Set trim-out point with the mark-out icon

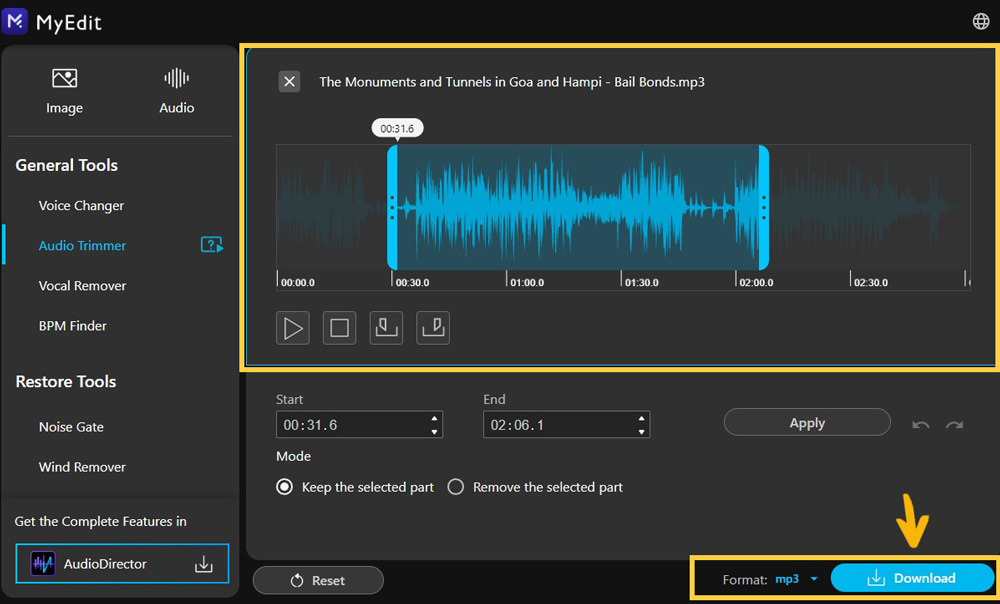[x=433, y=327]
